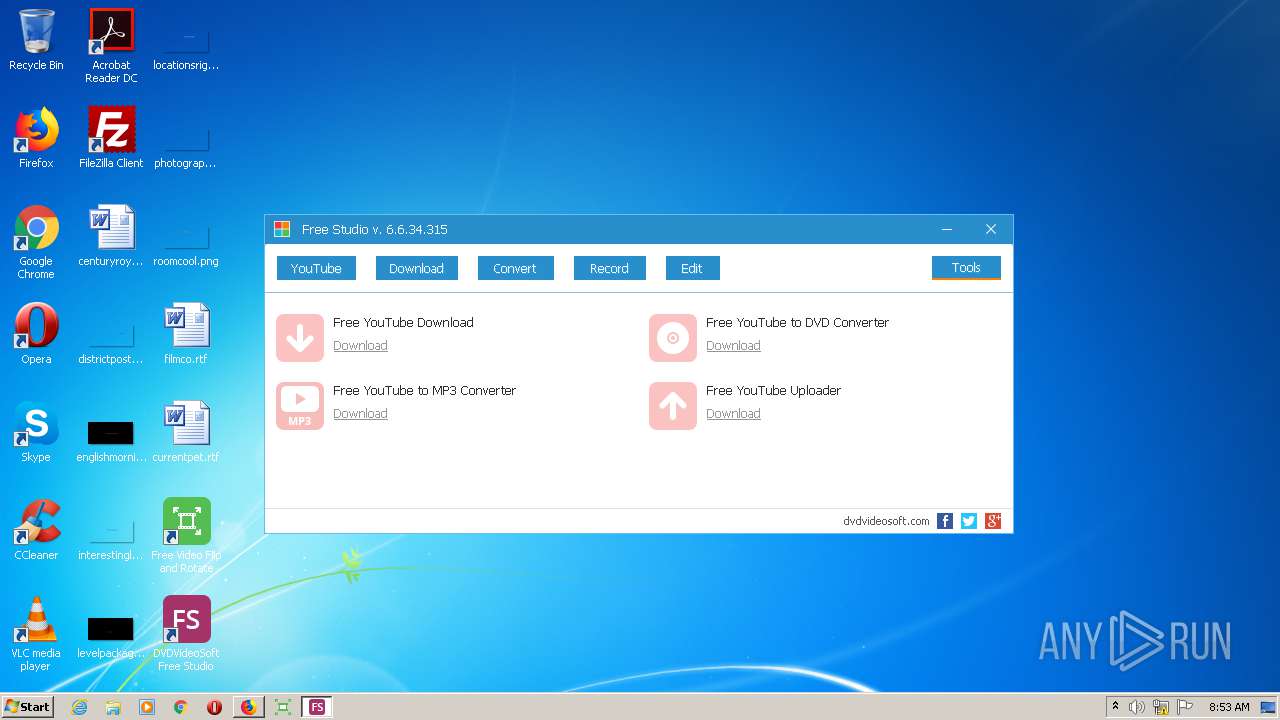Select the levelpackag file on desktop
This screenshot has width=1280, height=720.
pos(111,628)
